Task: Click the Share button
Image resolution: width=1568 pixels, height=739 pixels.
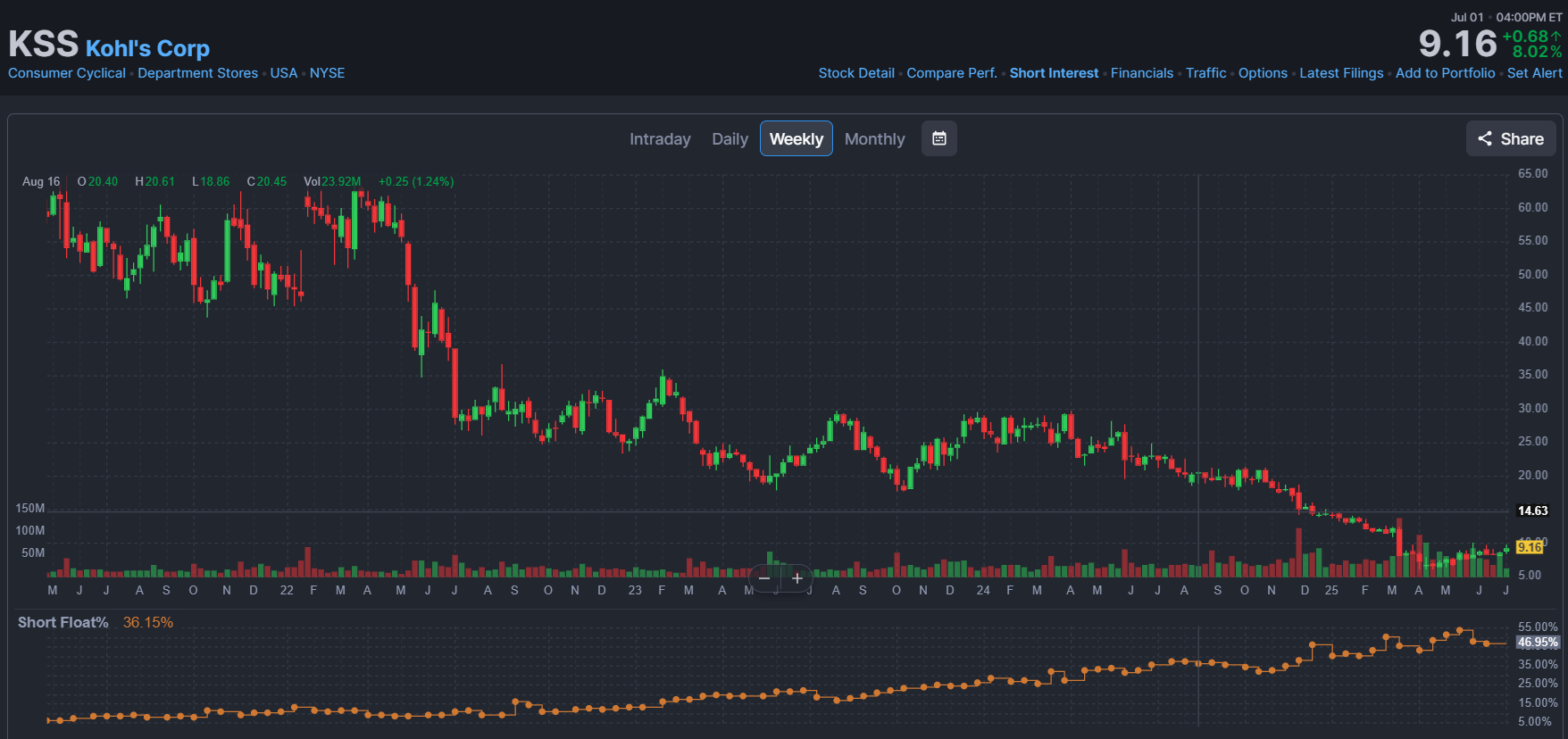Action: click(1511, 138)
